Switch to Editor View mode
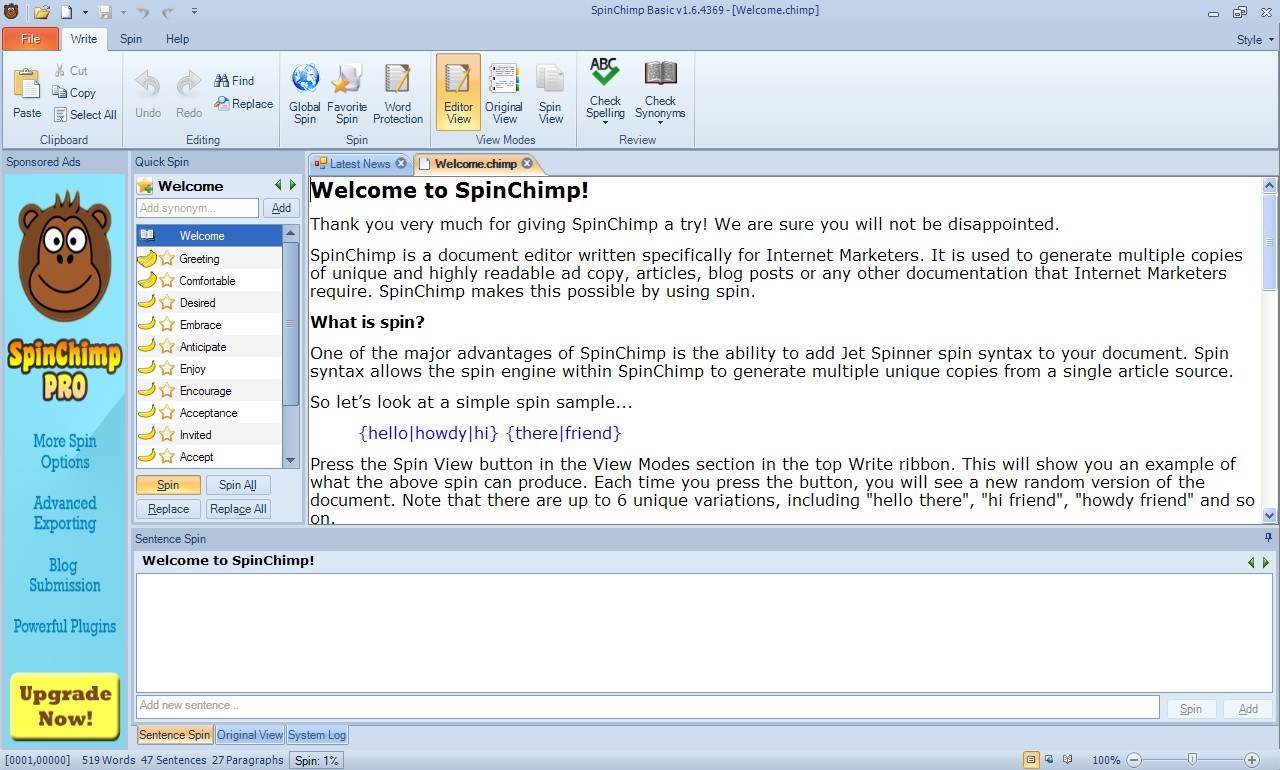This screenshot has height=770, width=1280. click(458, 94)
